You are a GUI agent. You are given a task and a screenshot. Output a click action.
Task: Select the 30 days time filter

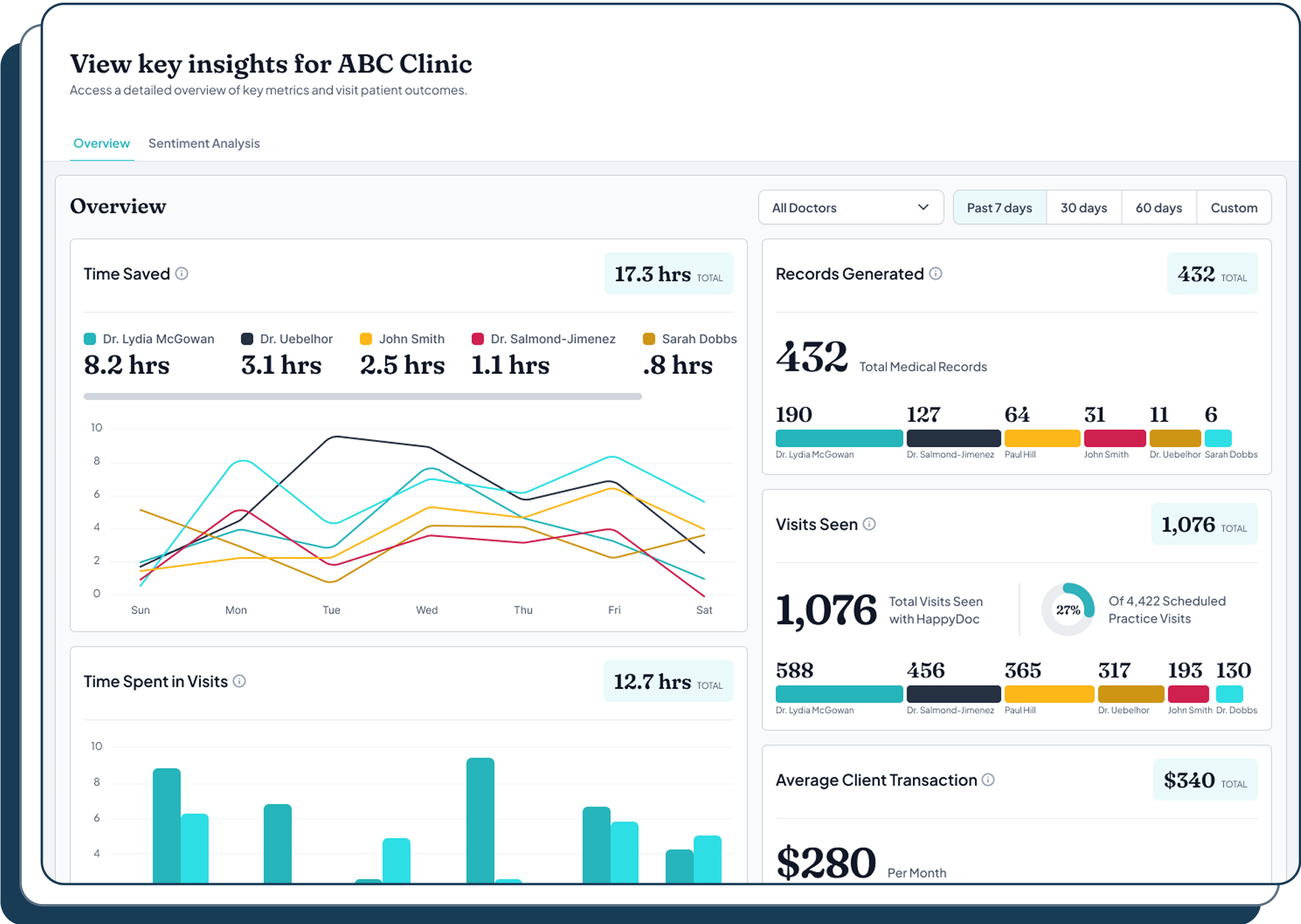pyautogui.click(x=1084, y=207)
